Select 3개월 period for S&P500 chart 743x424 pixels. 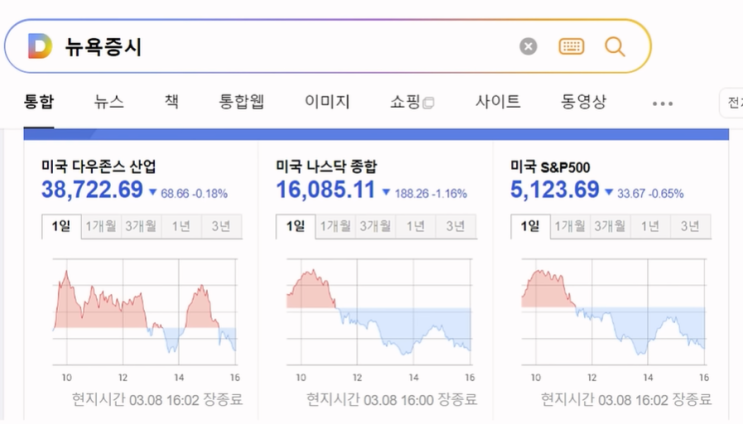coord(610,226)
